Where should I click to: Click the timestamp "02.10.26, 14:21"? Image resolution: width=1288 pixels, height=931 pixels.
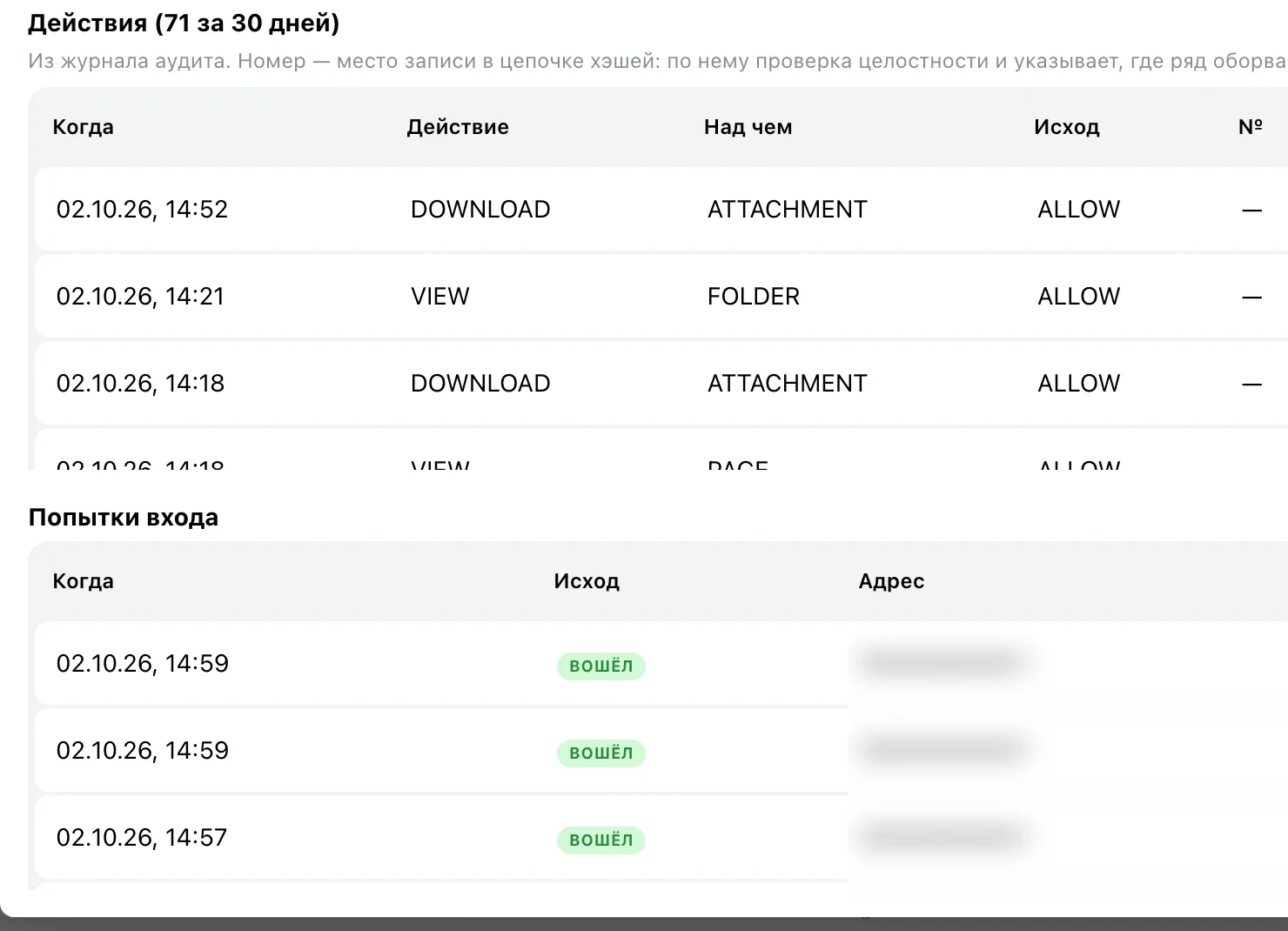click(x=140, y=296)
